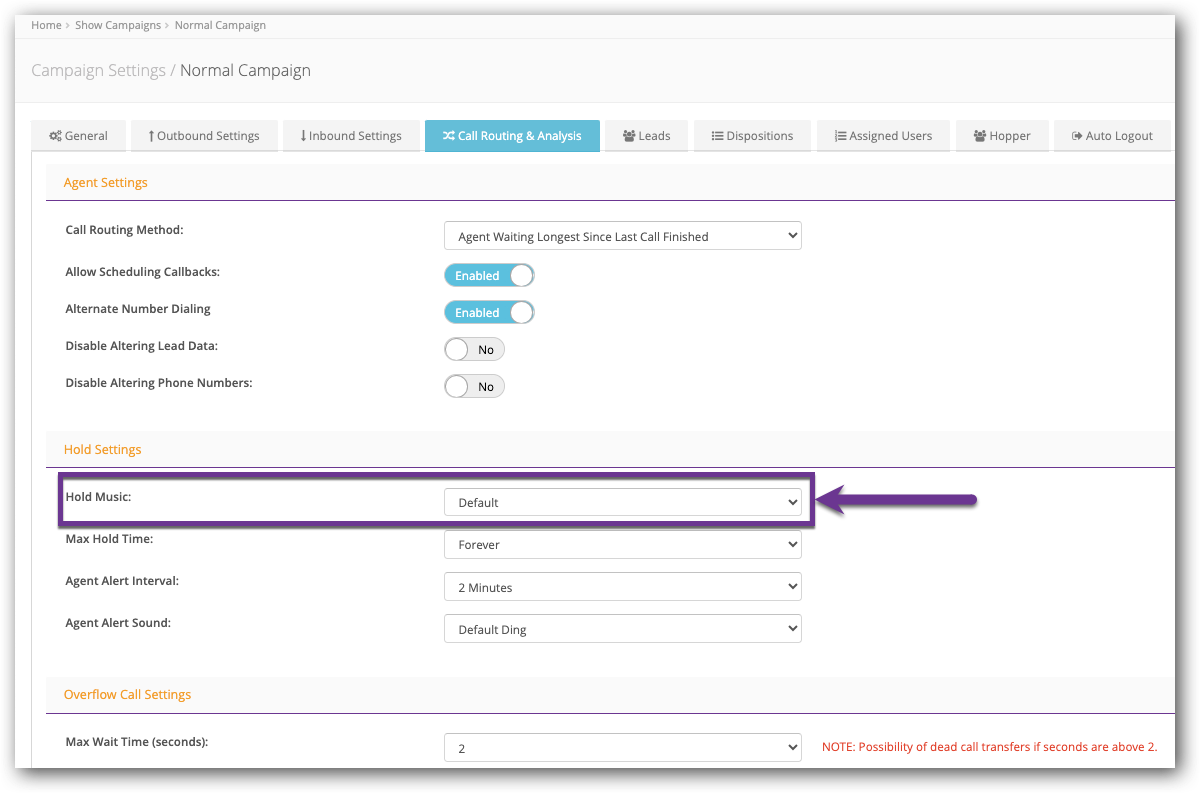
Task: Choose an Agent Alert Interval option
Action: 622,588
